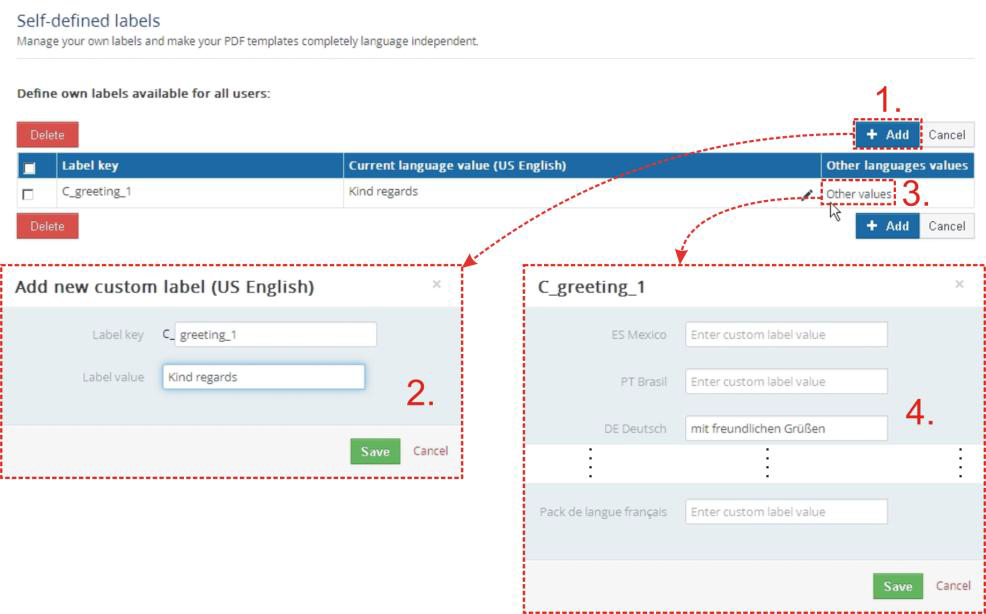This screenshot has width=986, height=614.
Task: Click the bottom blue Add button
Action: click(x=887, y=226)
